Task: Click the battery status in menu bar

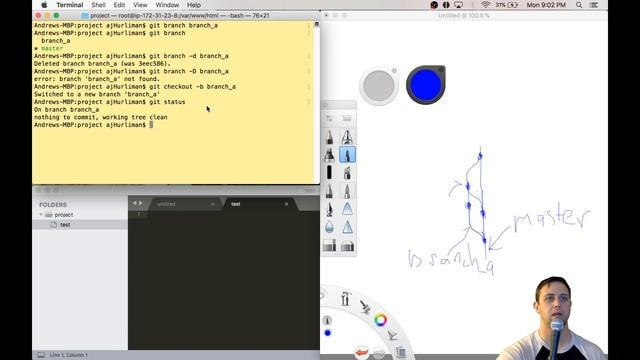Action: (507, 5)
